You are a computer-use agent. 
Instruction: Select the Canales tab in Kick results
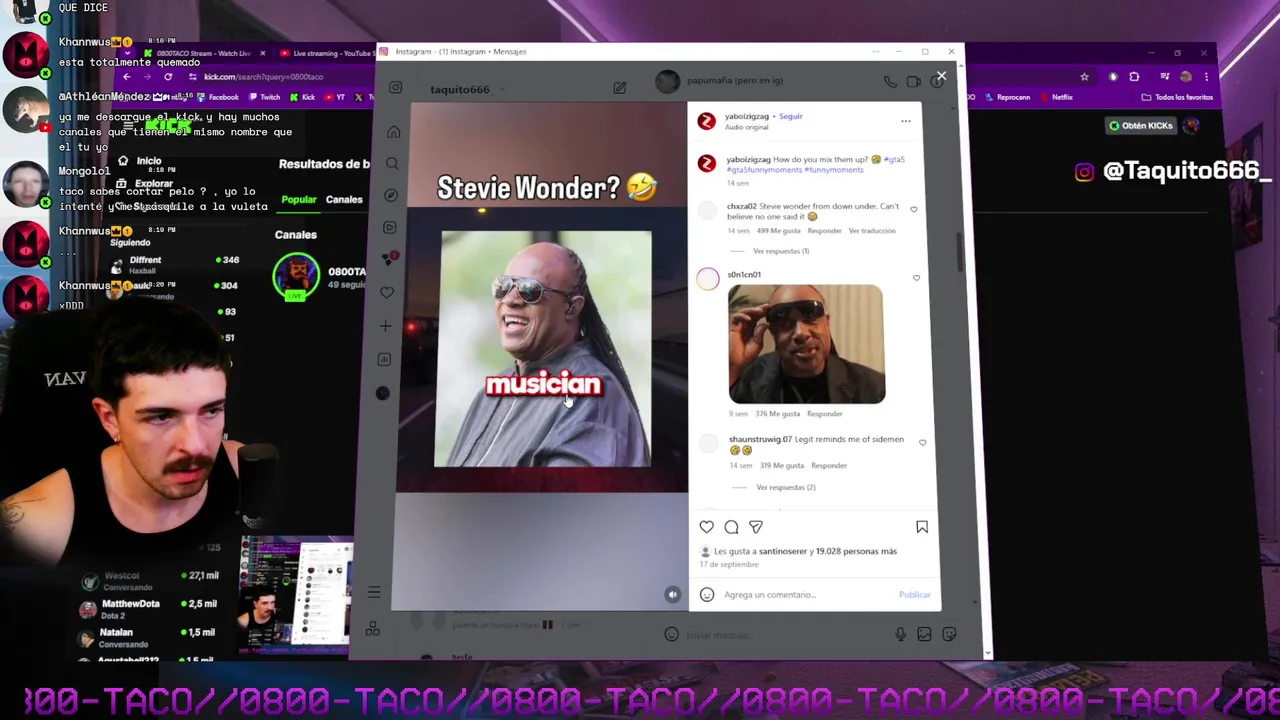343,199
